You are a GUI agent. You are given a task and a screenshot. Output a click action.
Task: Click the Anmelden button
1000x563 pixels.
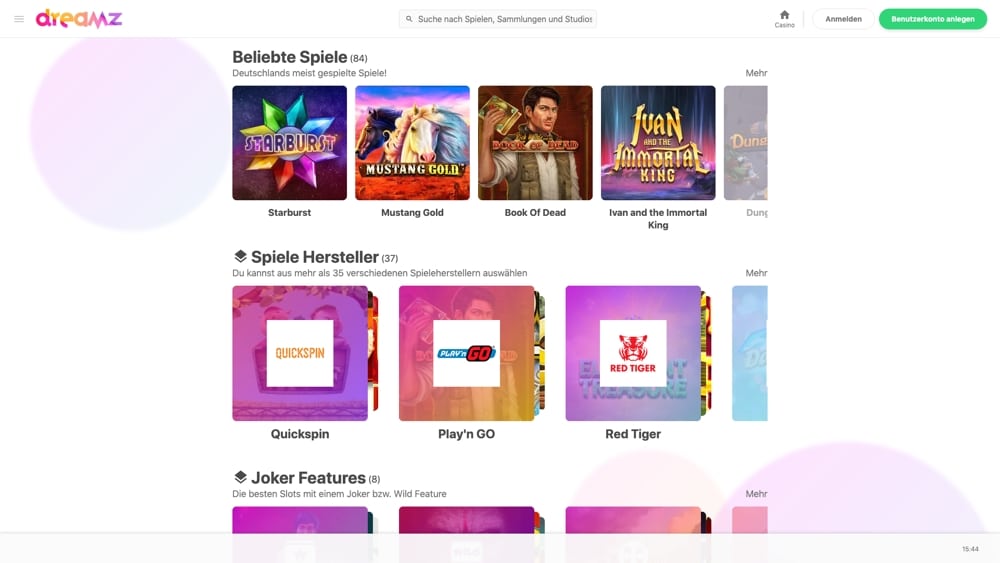coord(843,19)
